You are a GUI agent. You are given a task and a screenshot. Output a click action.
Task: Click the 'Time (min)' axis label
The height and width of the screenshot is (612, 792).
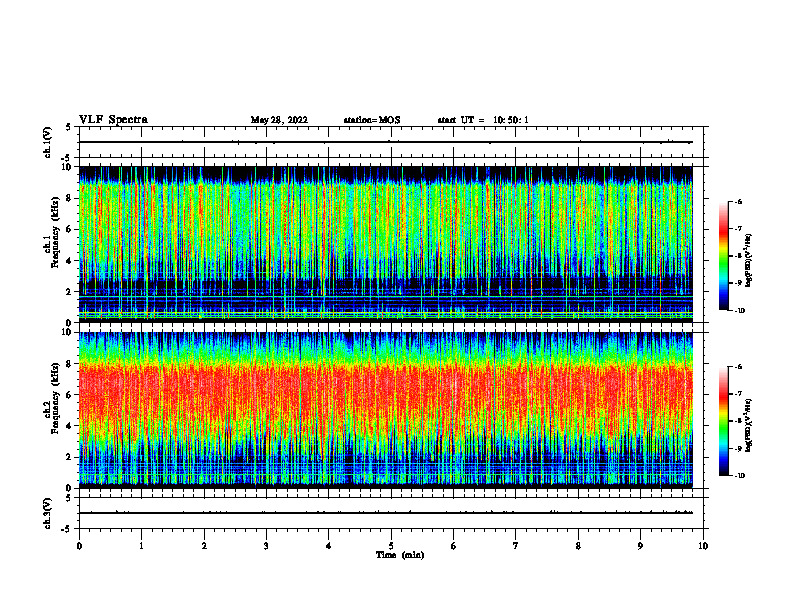400,555
